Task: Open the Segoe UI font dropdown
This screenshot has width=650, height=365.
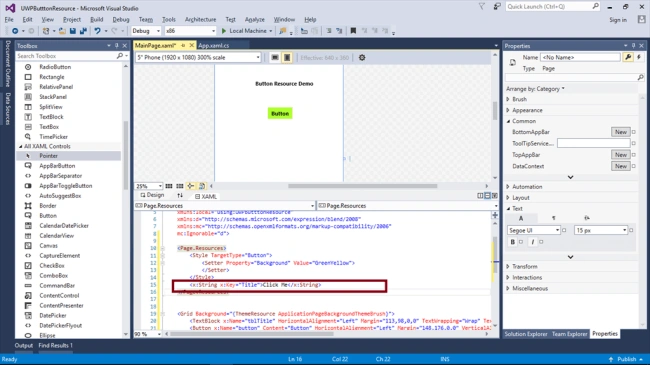Action: (x=534, y=230)
